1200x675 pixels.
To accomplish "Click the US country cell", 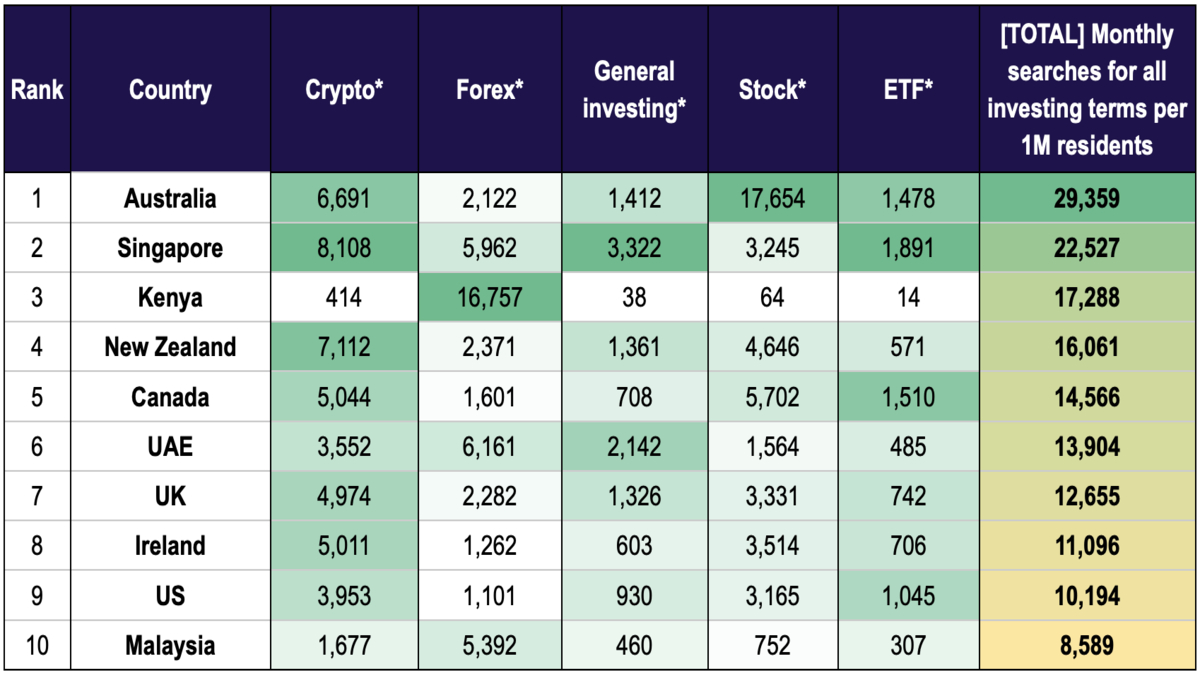I will (x=170, y=596).
